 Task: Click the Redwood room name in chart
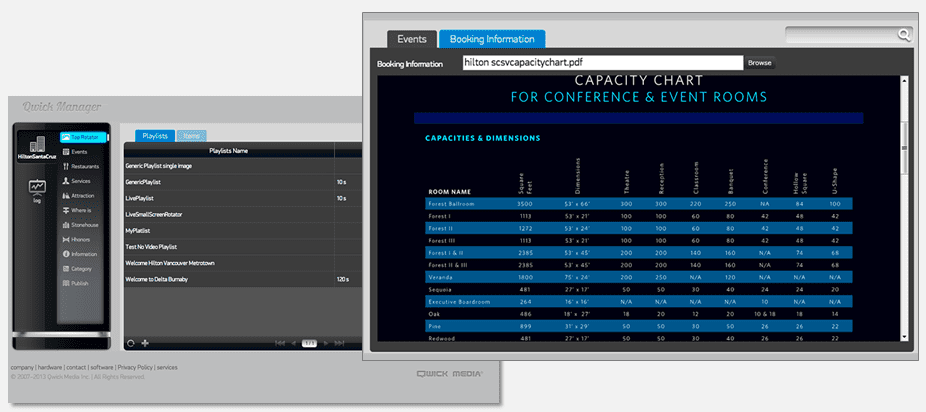[441, 339]
